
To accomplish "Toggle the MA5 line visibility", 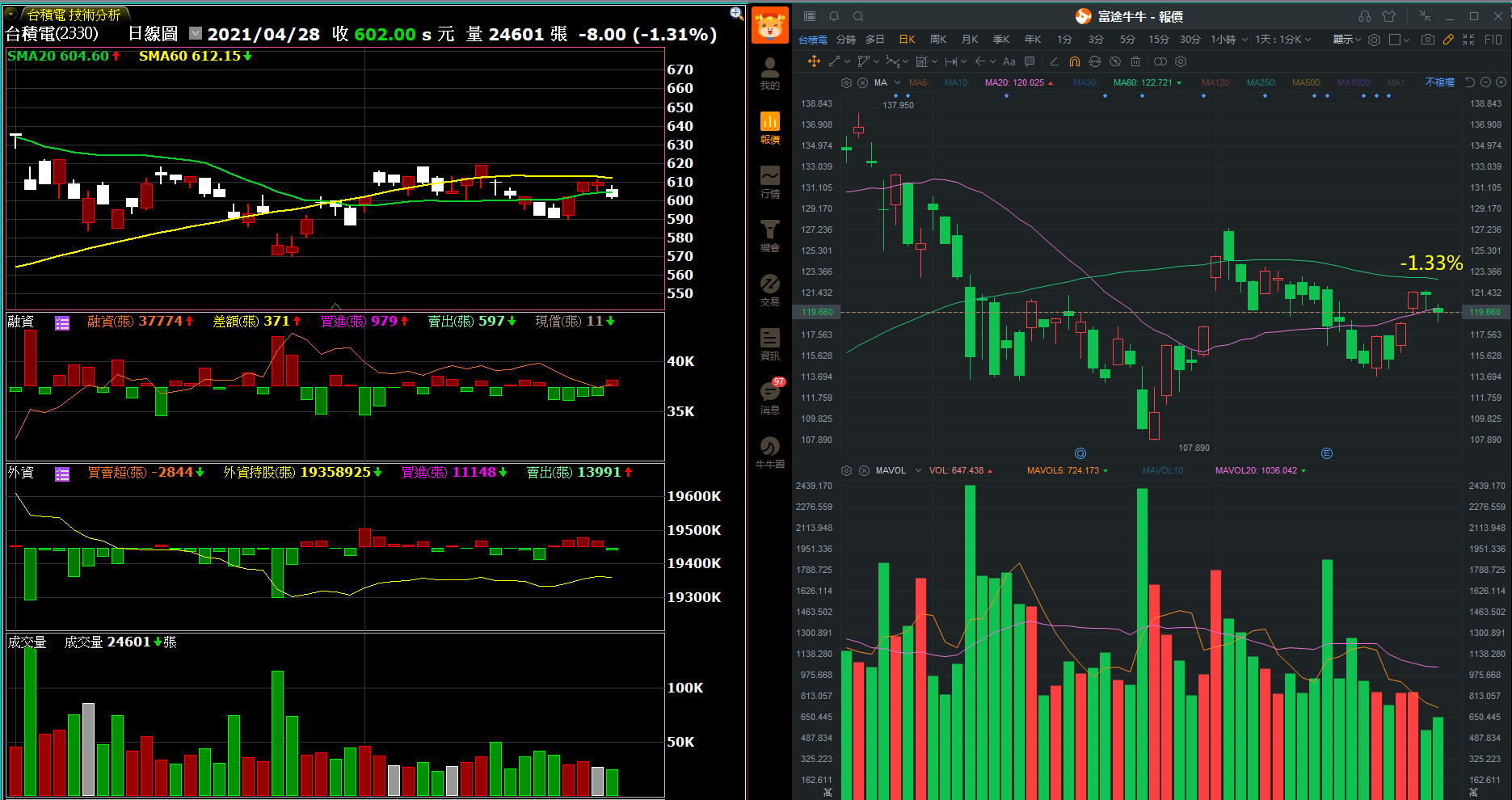I will pos(919,82).
